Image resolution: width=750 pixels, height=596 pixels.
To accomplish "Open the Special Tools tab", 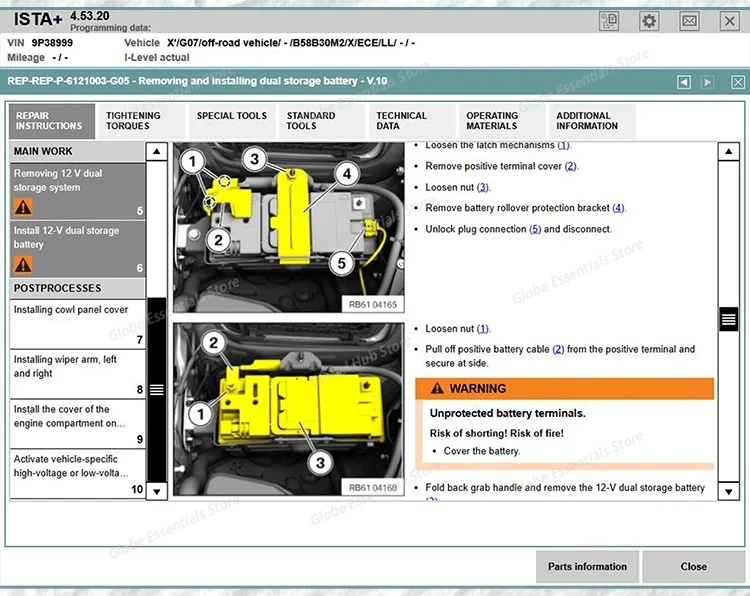I will pyautogui.click(x=232, y=121).
